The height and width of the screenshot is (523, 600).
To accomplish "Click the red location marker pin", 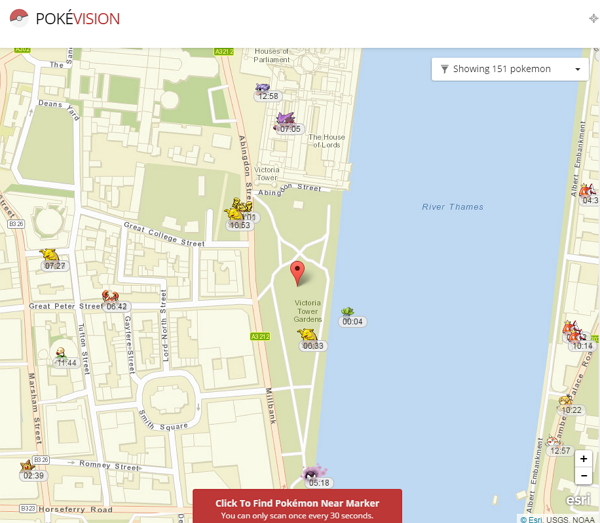I will (x=297, y=272).
